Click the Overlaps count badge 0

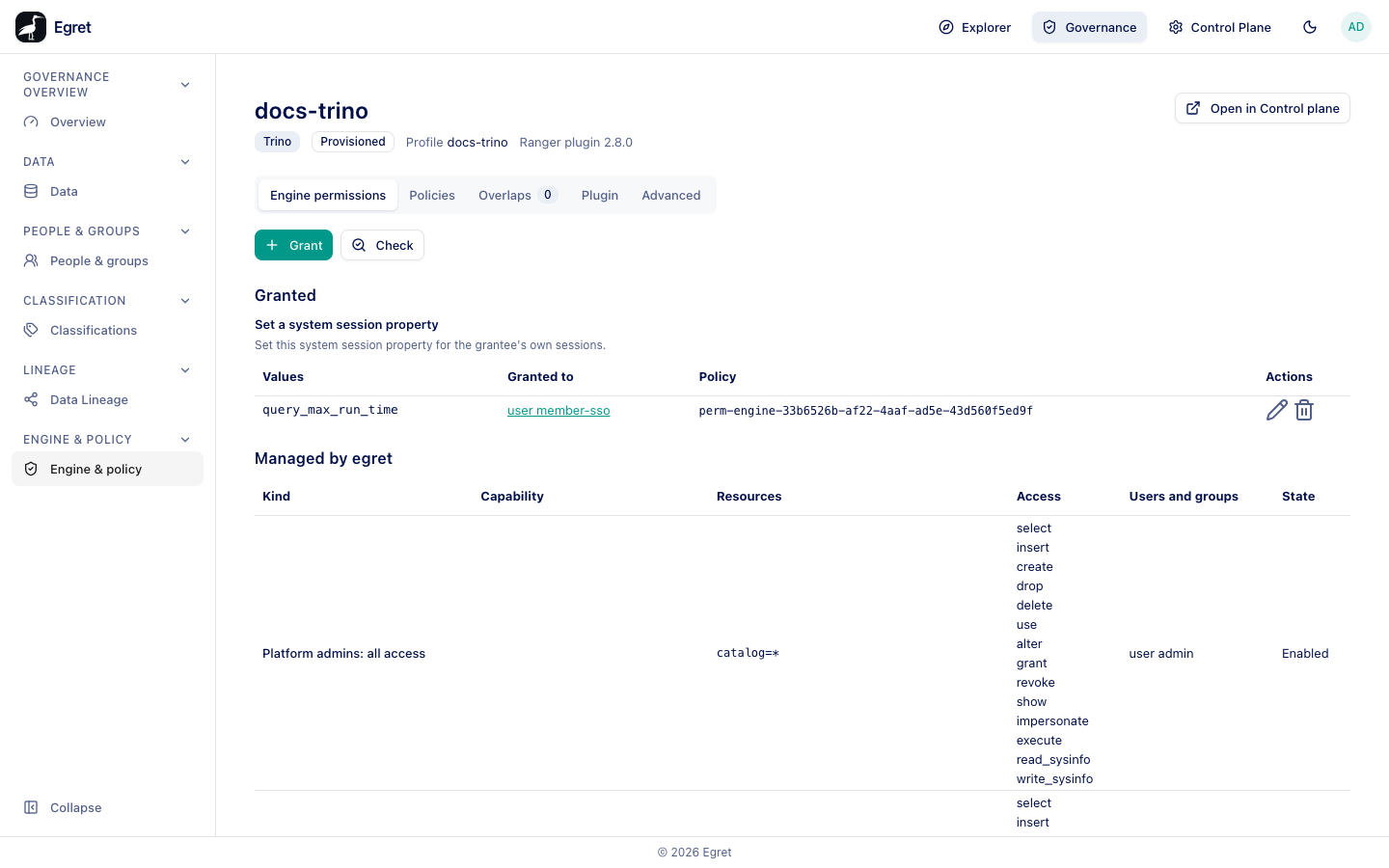pyautogui.click(x=548, y=195)
